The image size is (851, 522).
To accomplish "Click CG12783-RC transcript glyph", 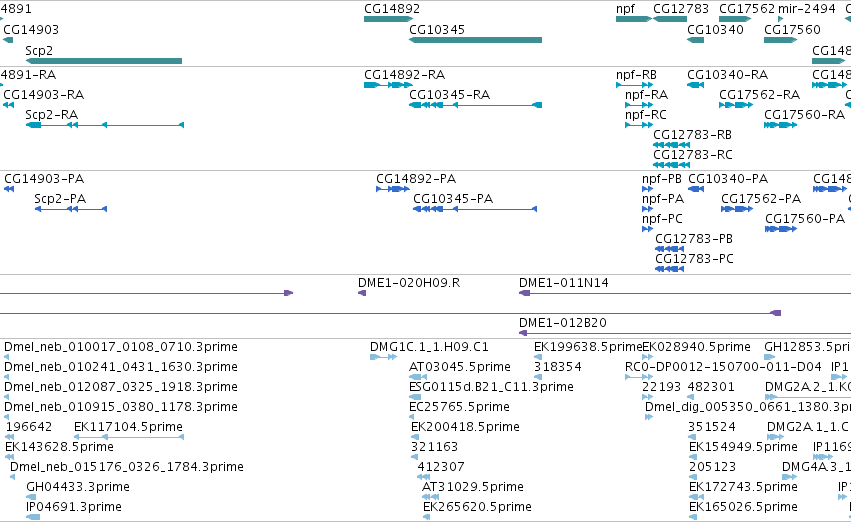I will (x=671, y=165).
